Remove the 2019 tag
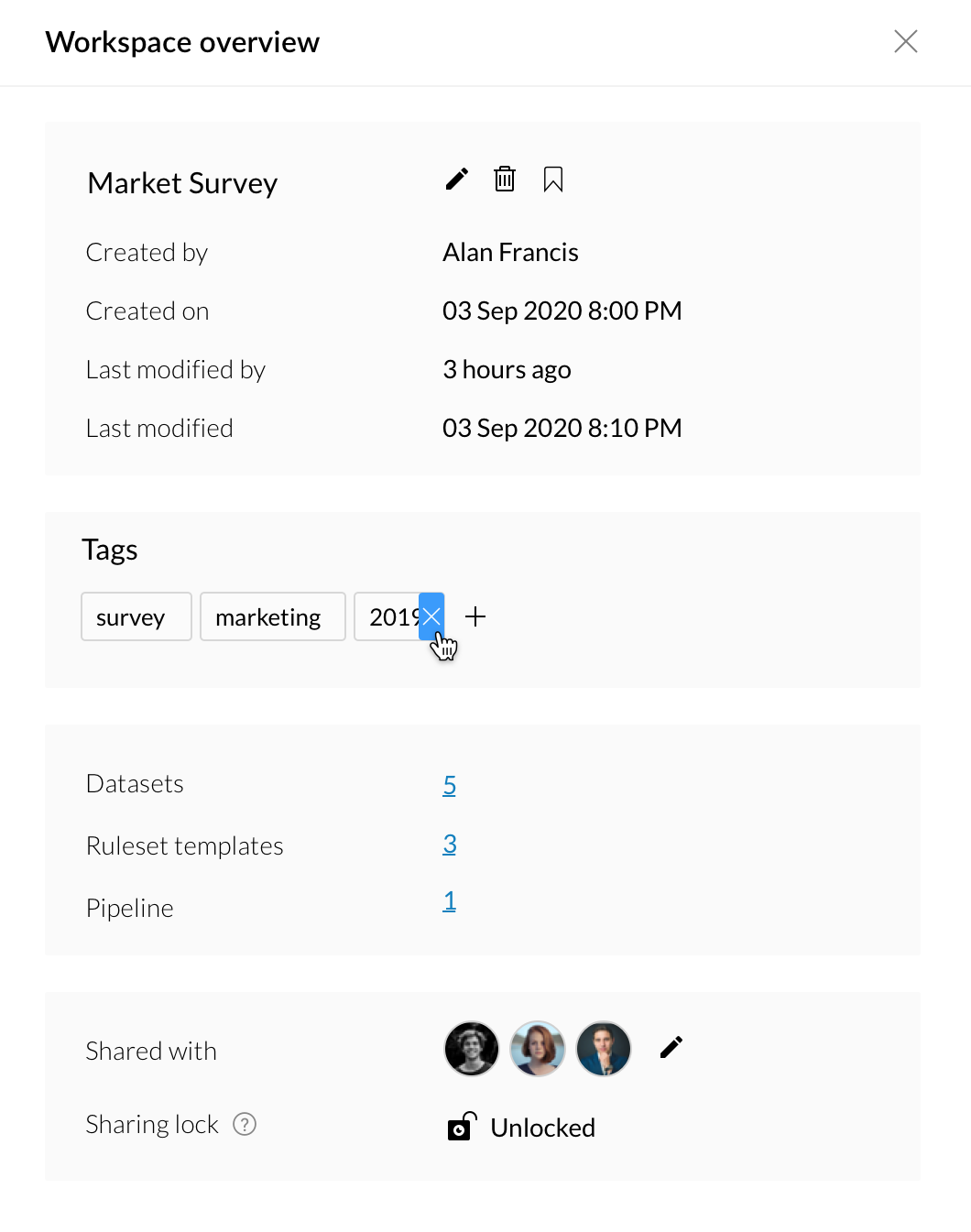Image resolution: width=971 pixels, height=1232 pixels. click(x=431, y=616)
